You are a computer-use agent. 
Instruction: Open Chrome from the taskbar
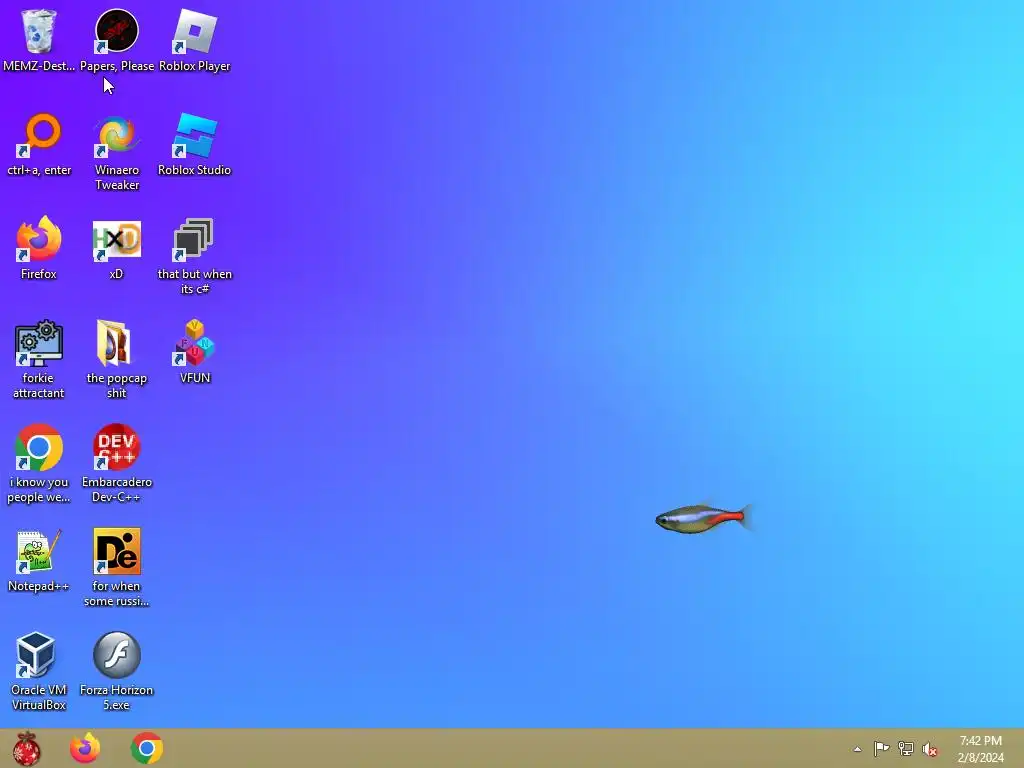click(x=147, y=748)
